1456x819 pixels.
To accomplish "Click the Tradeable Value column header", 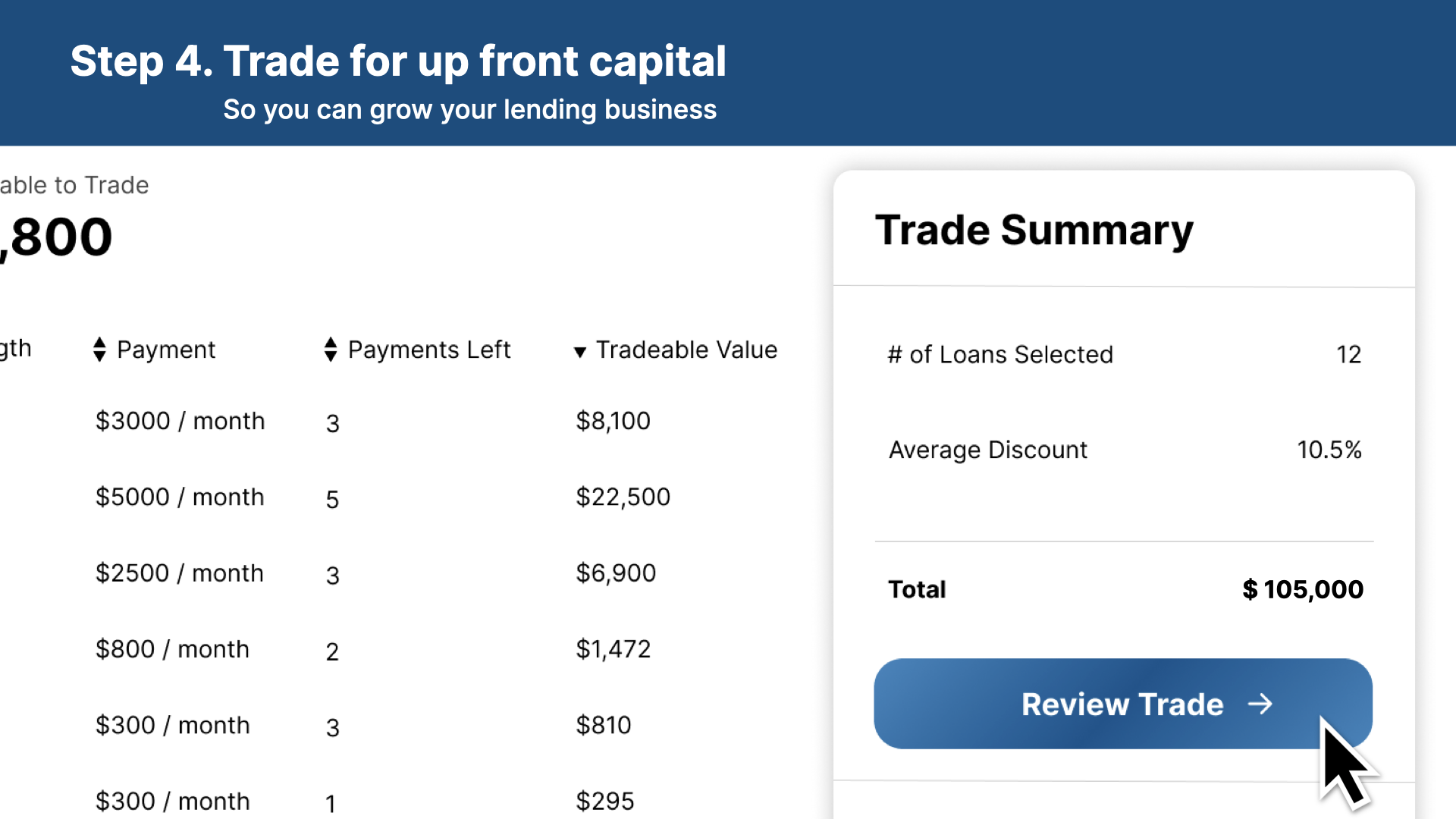I will (x=686, y=350).
